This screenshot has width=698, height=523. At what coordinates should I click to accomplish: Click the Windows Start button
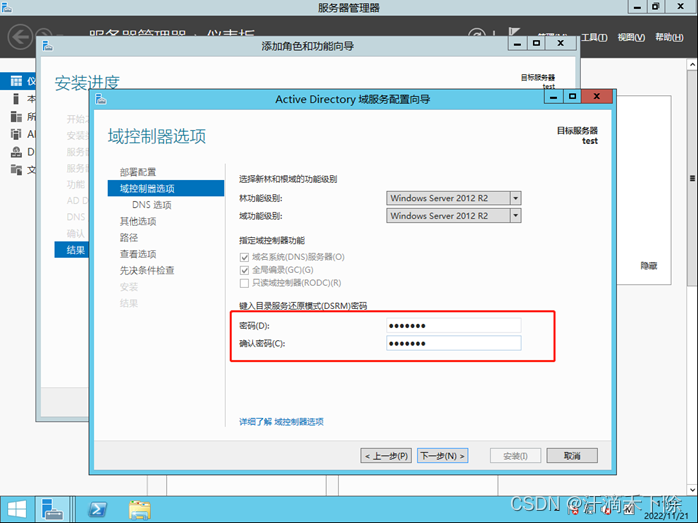click(x=17, y=509)
